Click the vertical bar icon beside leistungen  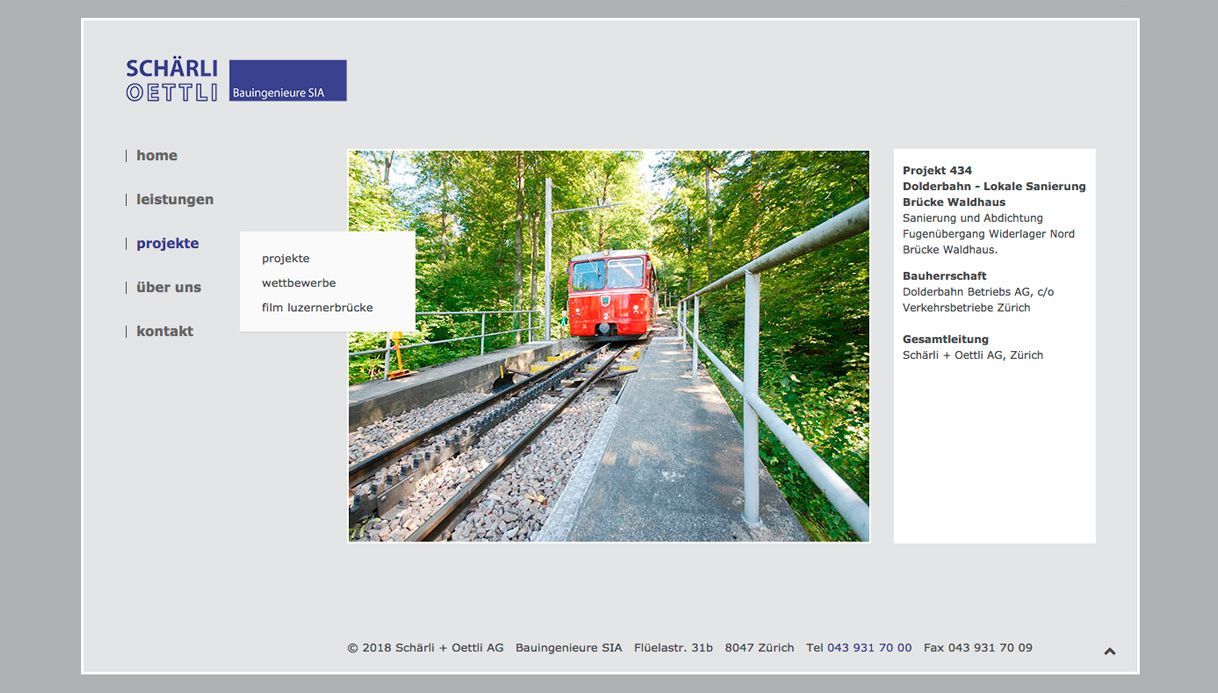[x=125, y=198]
